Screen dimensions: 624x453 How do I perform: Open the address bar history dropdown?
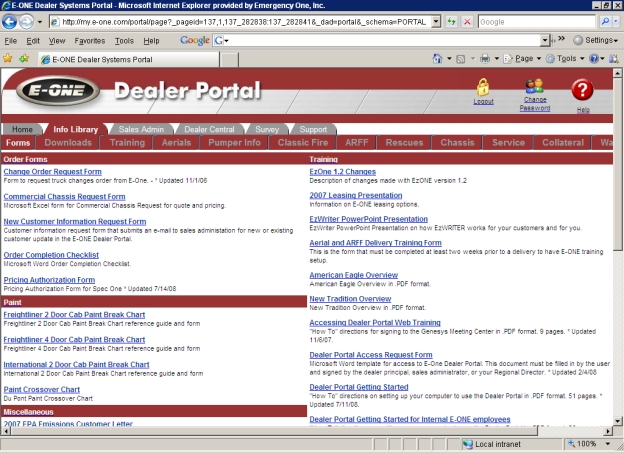pyautogui.click(x=436, y=21)
